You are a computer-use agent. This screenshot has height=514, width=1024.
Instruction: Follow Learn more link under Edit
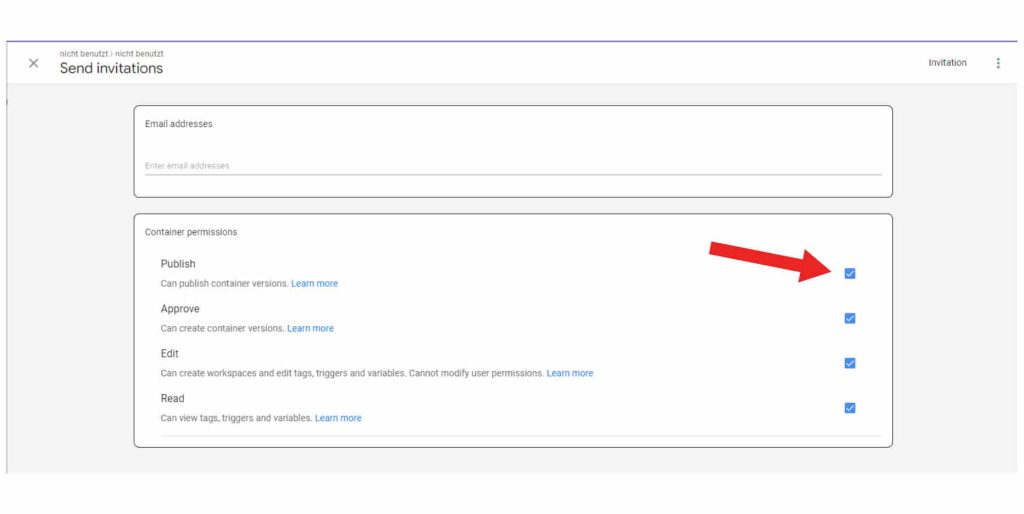pyautogui.click(x=569, y=374)
